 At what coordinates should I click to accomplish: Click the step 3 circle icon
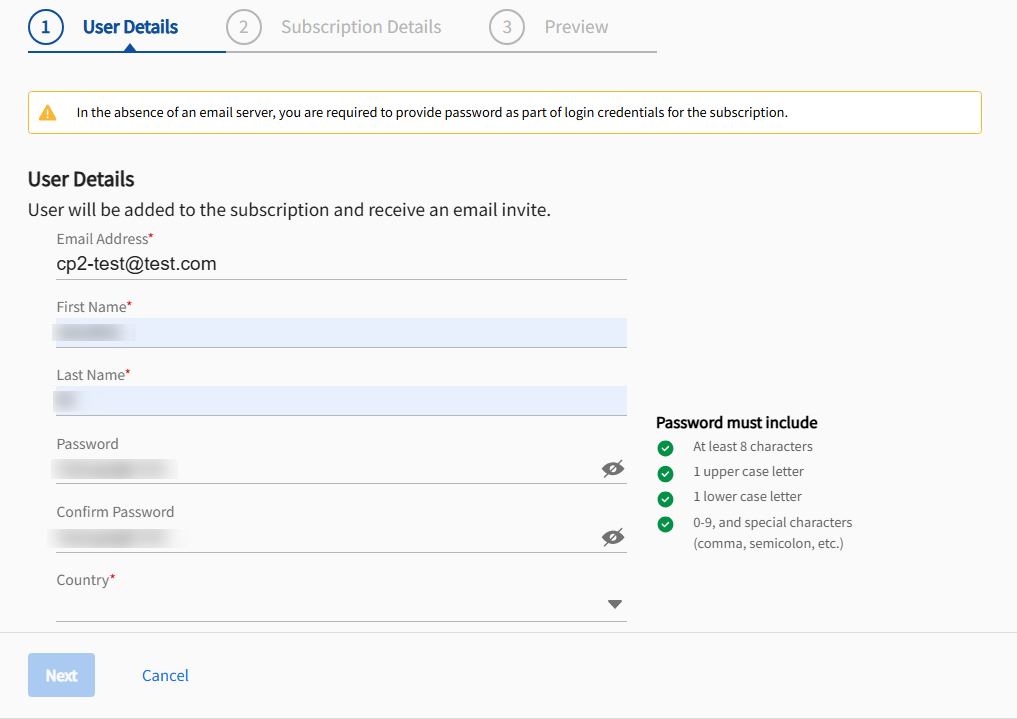(507, 27)
